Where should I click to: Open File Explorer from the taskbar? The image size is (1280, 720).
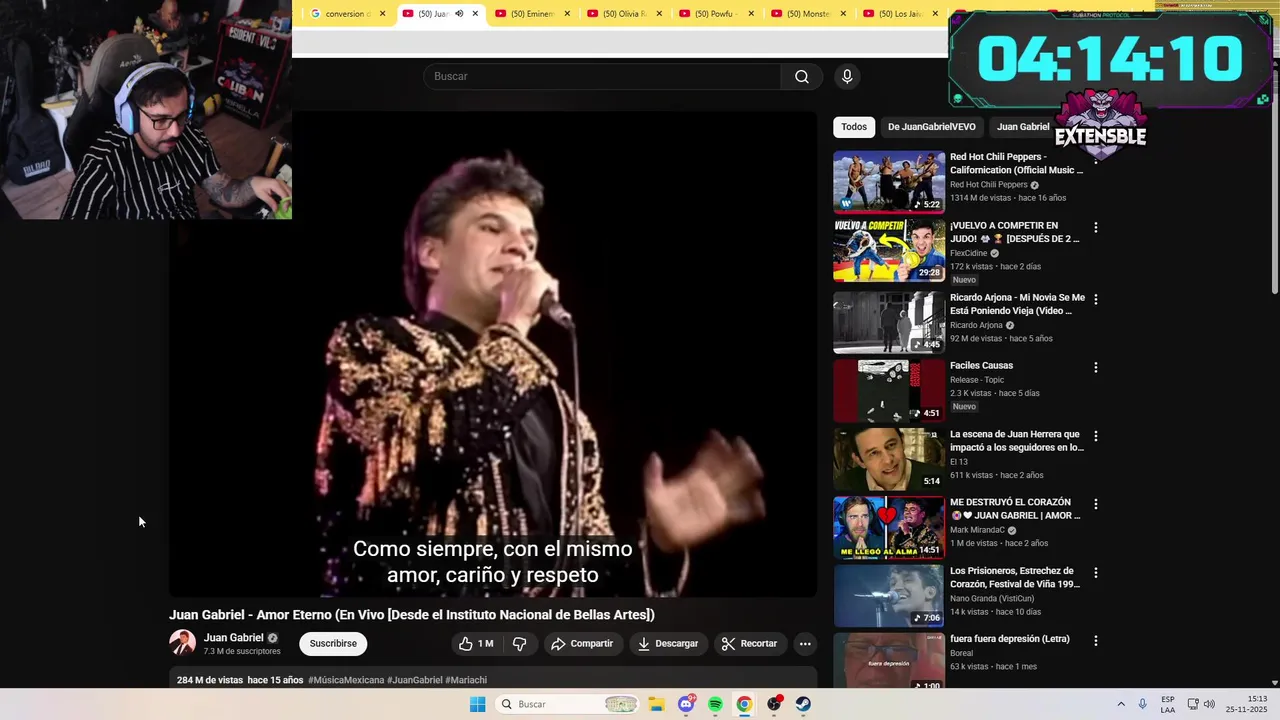[656, 704]
